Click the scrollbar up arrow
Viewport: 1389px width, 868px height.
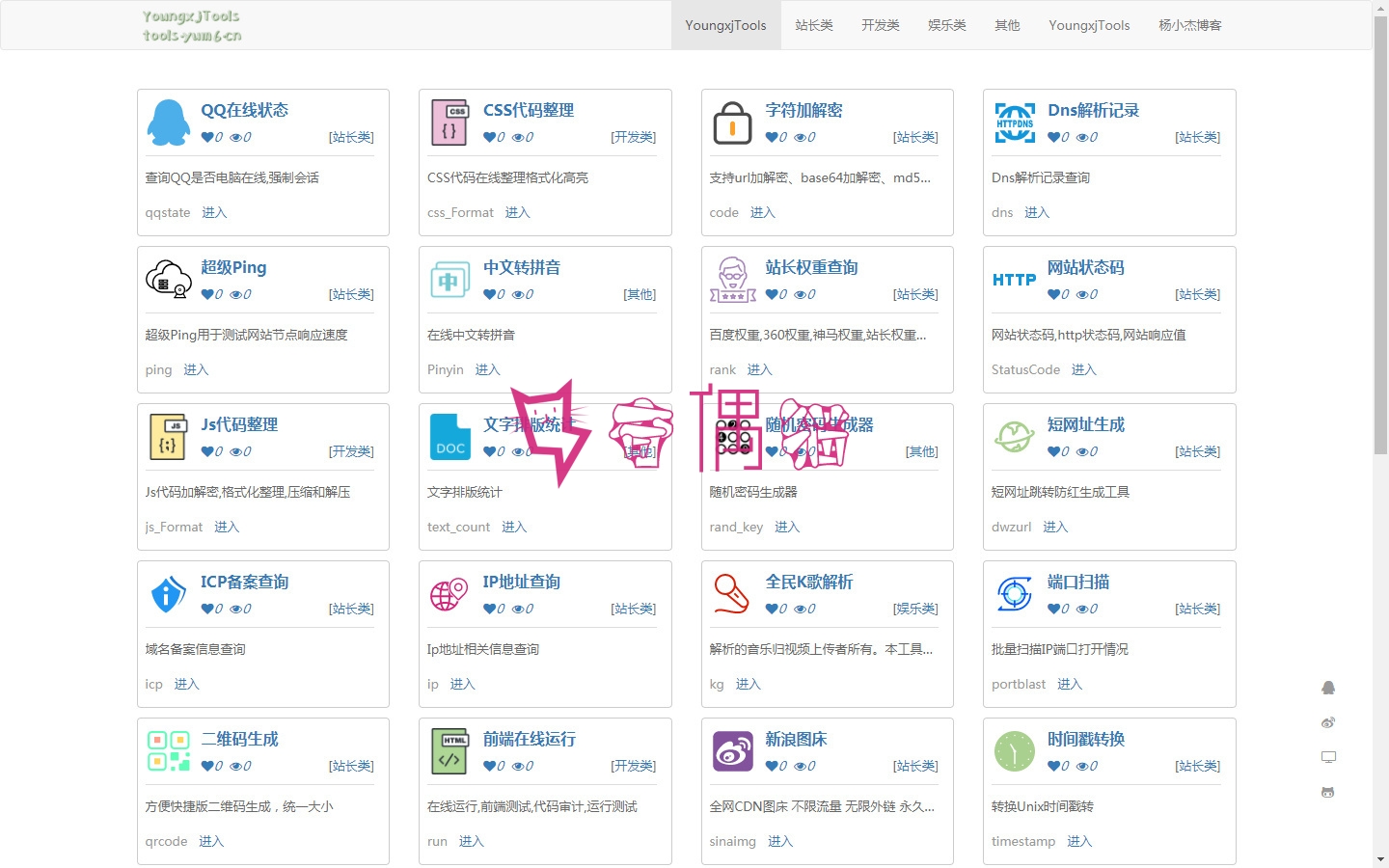tap(1380, 8)
